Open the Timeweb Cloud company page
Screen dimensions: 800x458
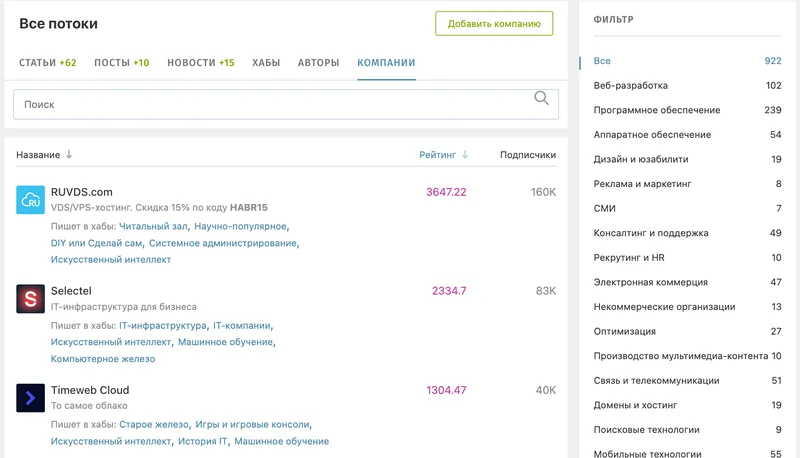click(90, 390)
